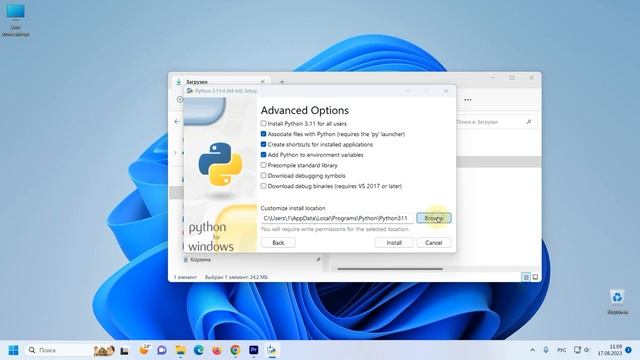Viewport: 640px width, 360px height.
Task: Launch Microsoft Edge from the taskbar
Action: 199,350
